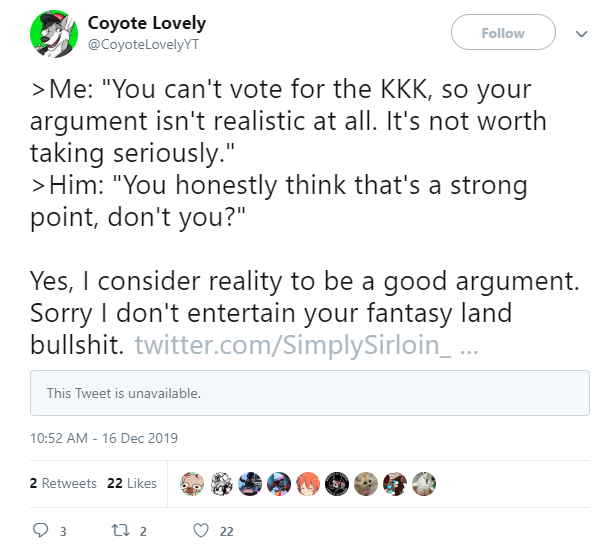Open the beige hamster liker avatar

click(366, 484)
